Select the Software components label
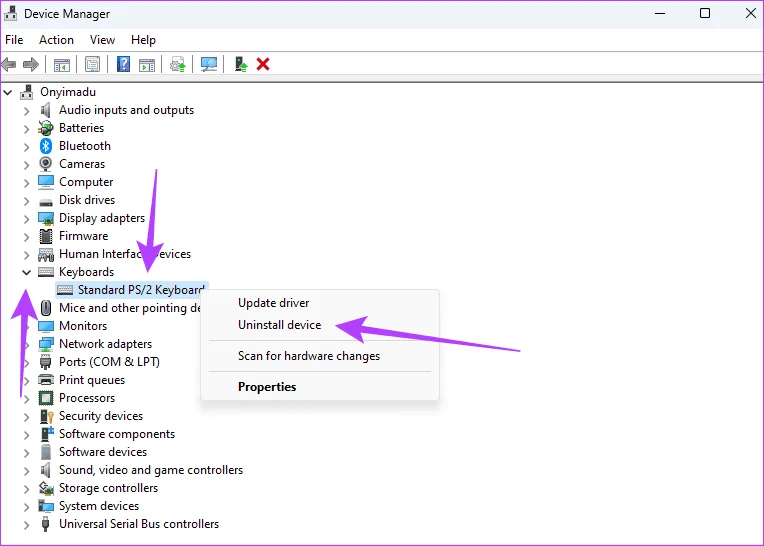The width and height of the screenshot is (764, 546). [116, 434]
